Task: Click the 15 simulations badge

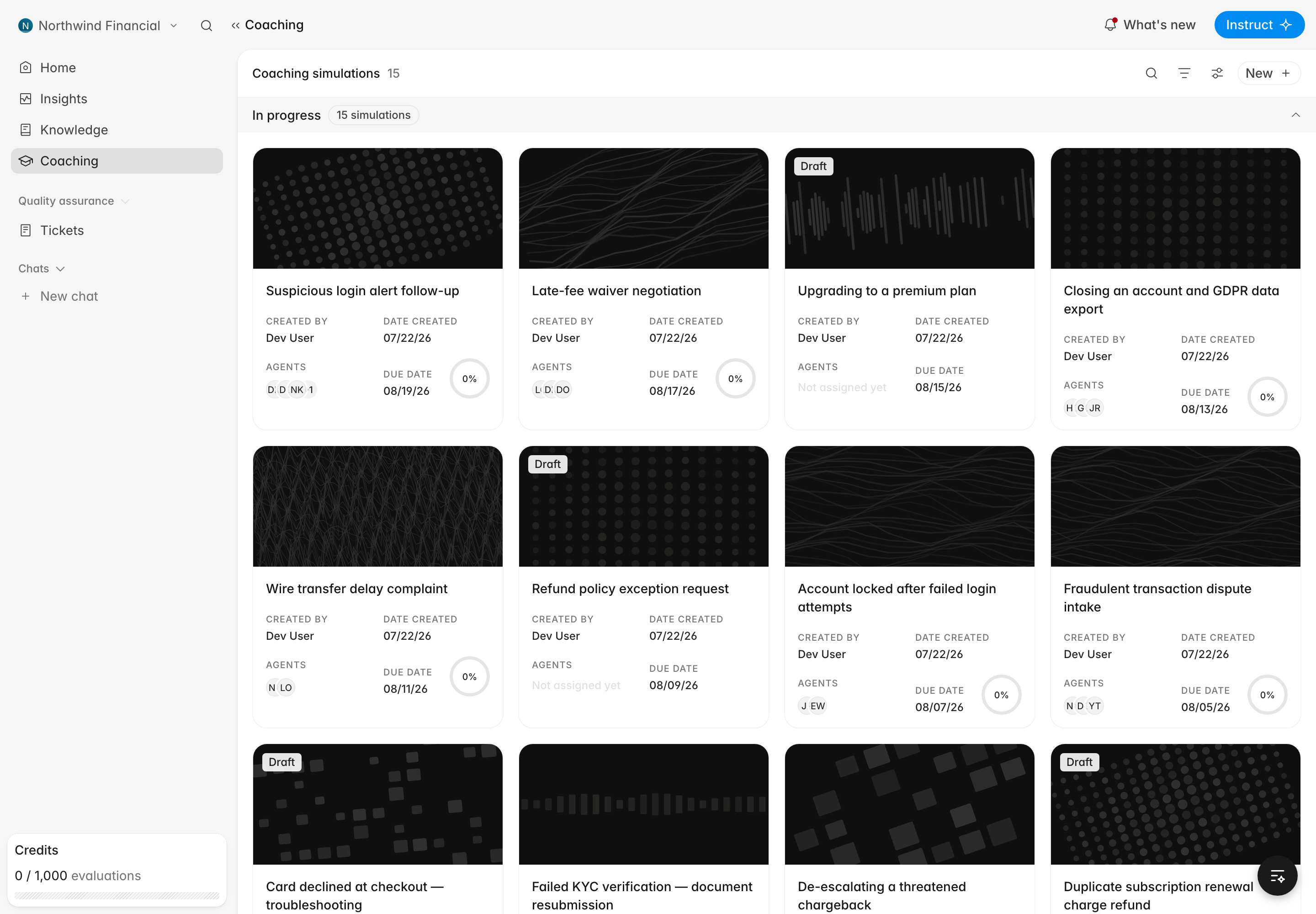Action: click(373, 115)
